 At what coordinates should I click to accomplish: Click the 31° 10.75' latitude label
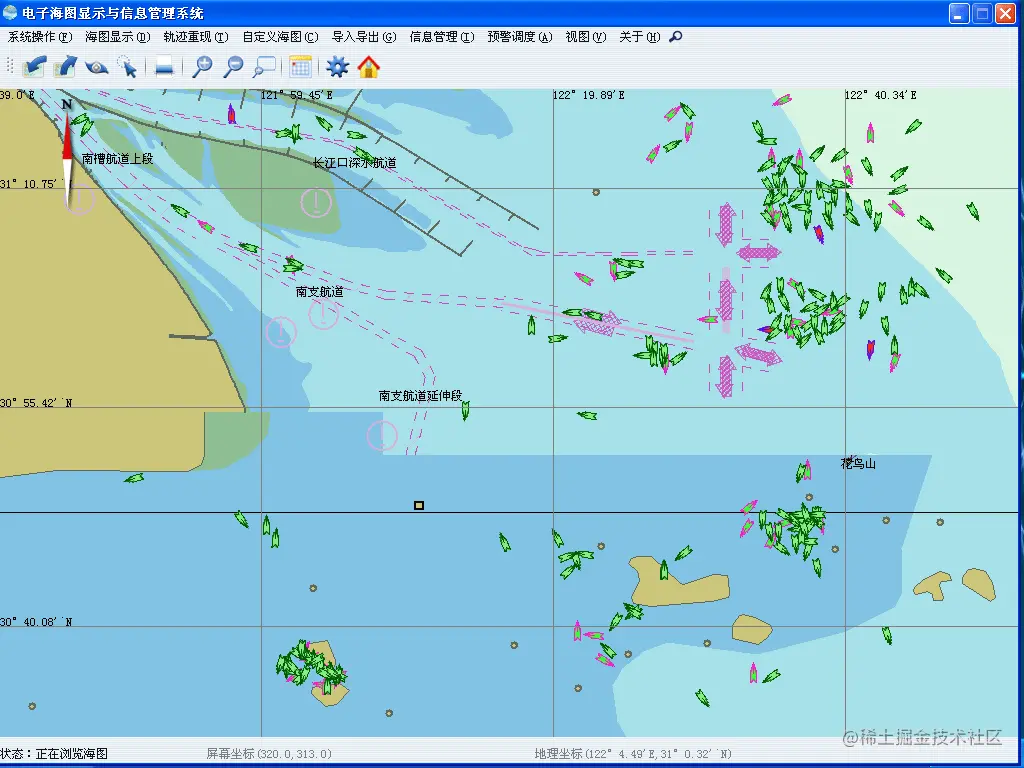click(x=30, y=184)
